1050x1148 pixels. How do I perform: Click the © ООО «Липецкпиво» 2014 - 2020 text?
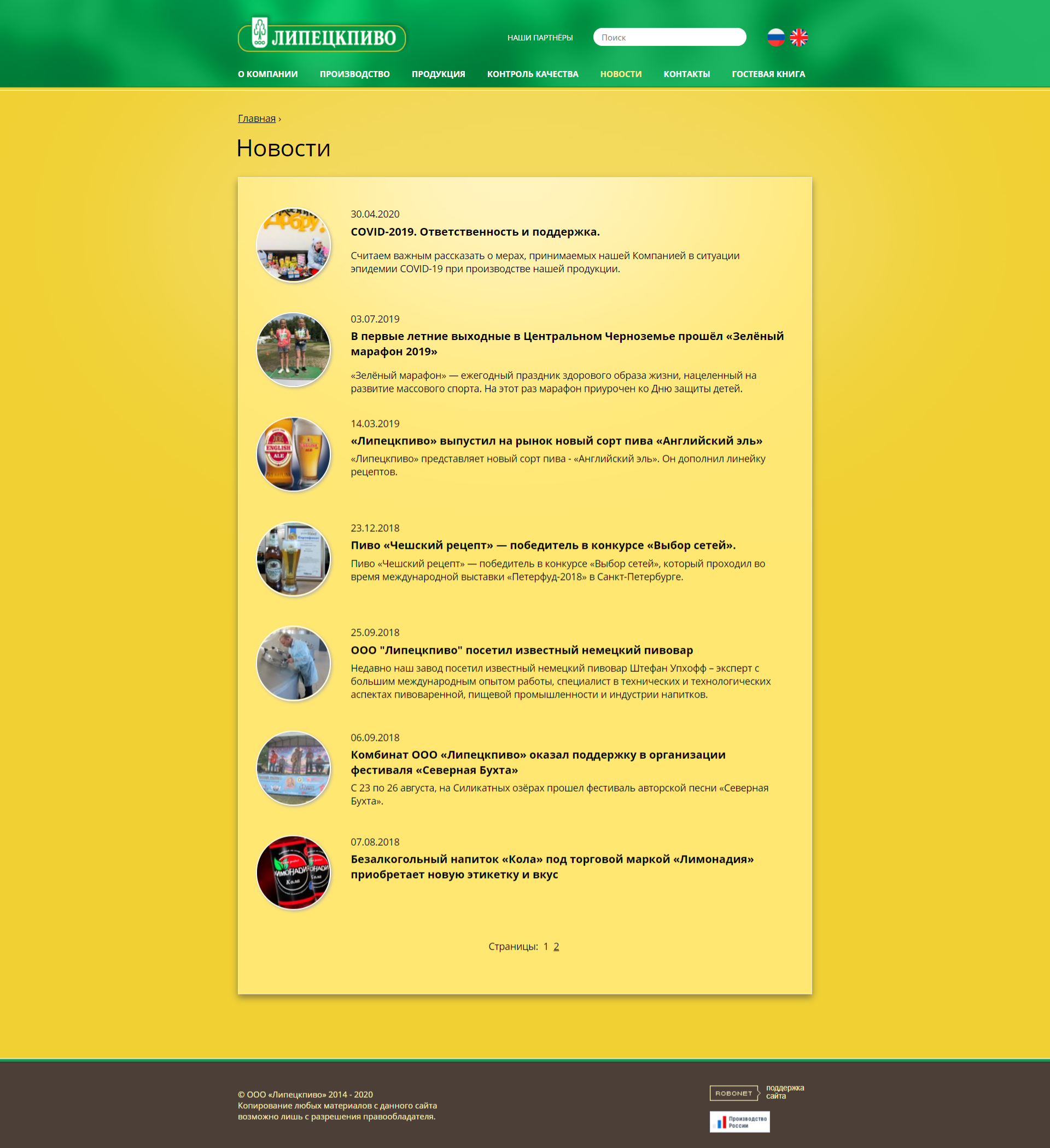click(305, 1094)
